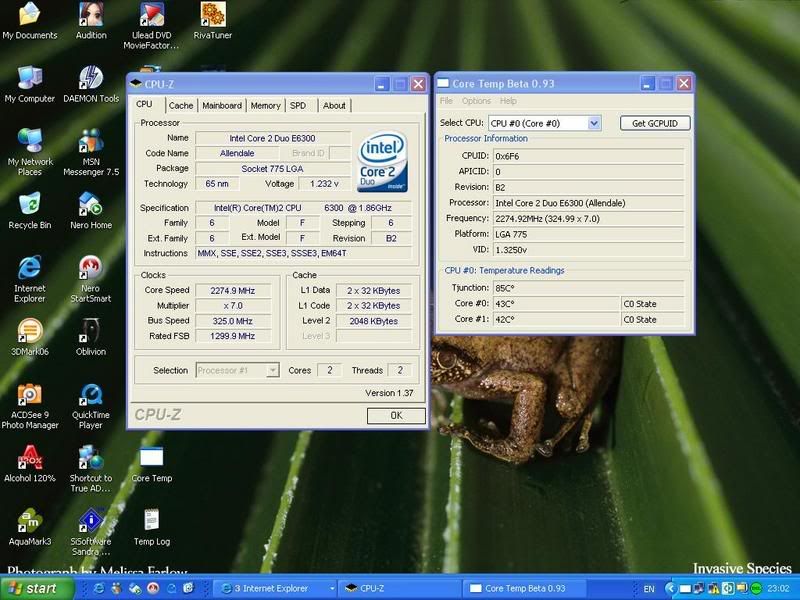Select the Oblivion game desktop shortcut
800x600 pixels.
tap(91, 337)
